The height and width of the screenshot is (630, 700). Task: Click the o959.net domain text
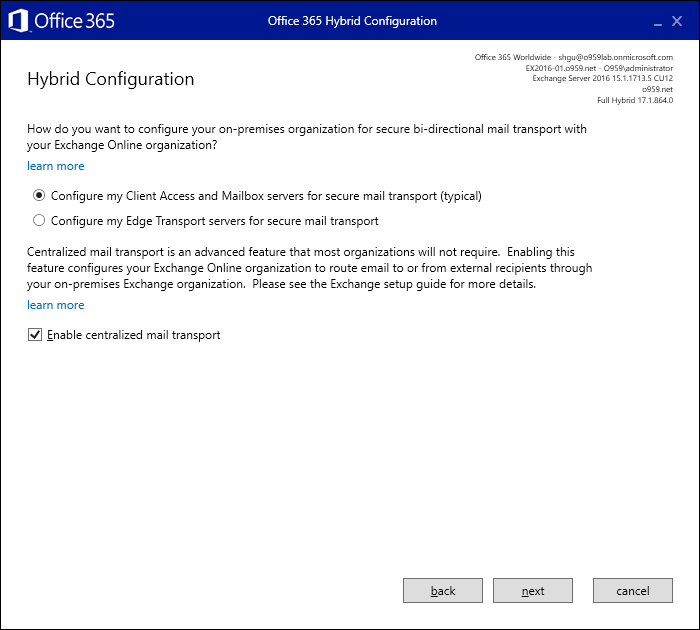tap(657, 89)
